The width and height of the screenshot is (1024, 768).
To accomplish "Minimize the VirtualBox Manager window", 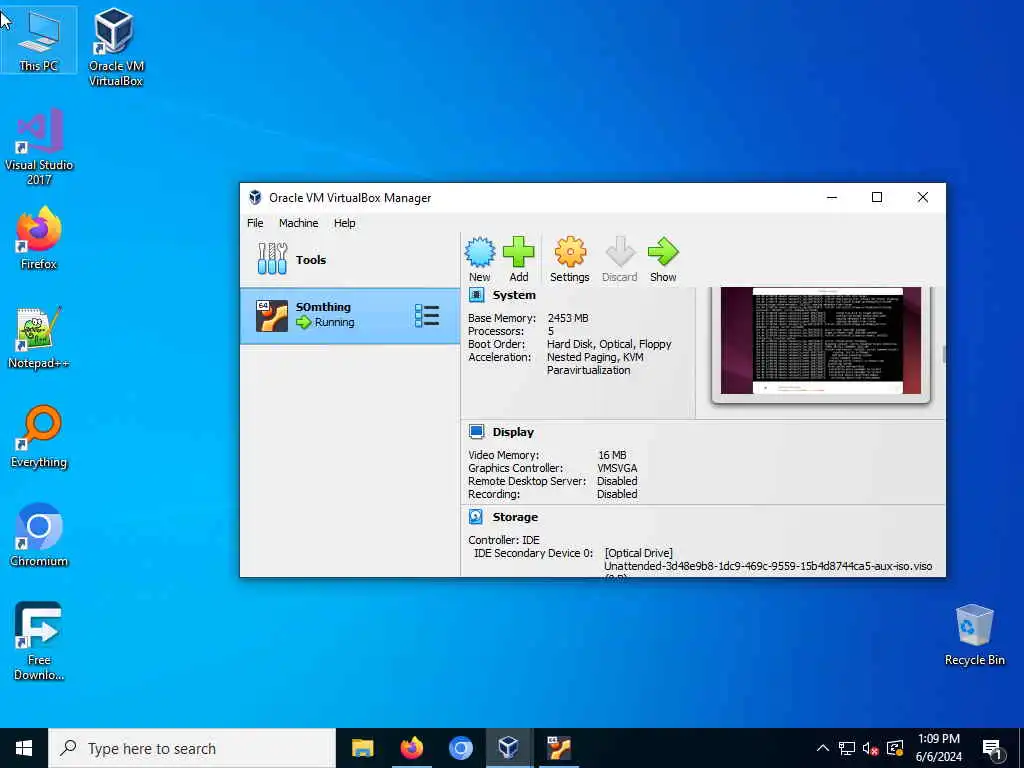I will coord(832,197).
